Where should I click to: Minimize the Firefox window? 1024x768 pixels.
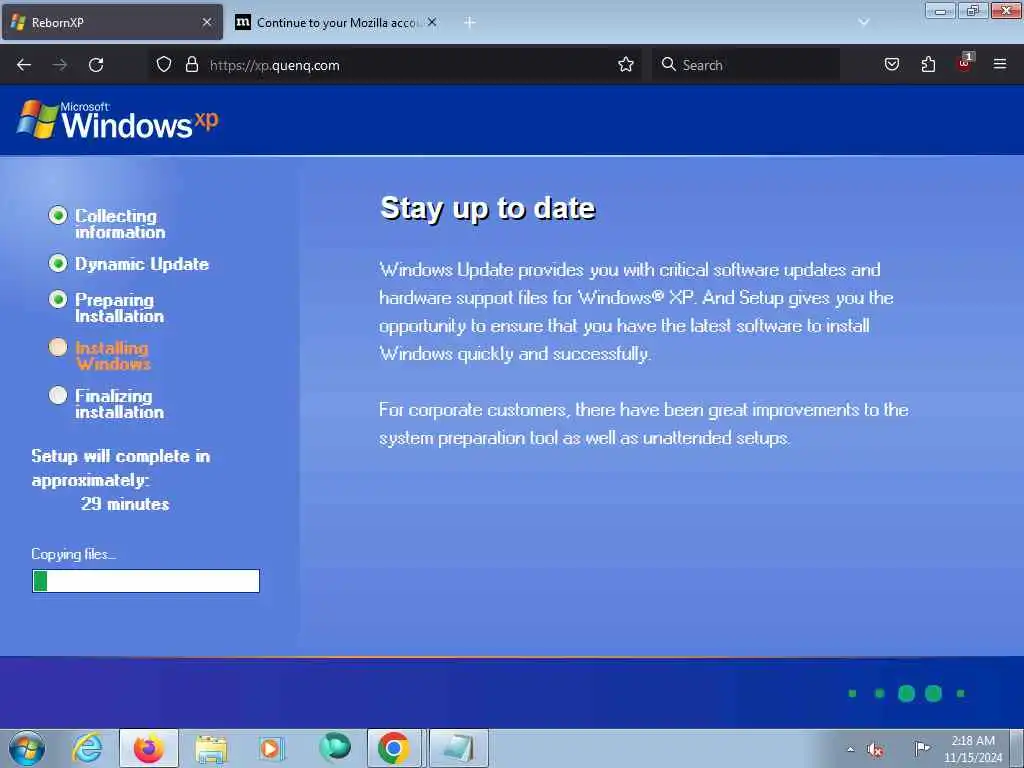tap(940, 10)
